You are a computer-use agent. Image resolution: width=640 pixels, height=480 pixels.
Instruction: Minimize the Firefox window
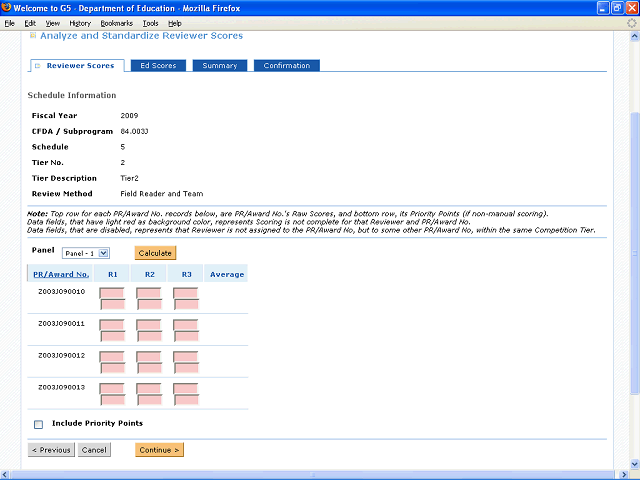click(603, 8)
